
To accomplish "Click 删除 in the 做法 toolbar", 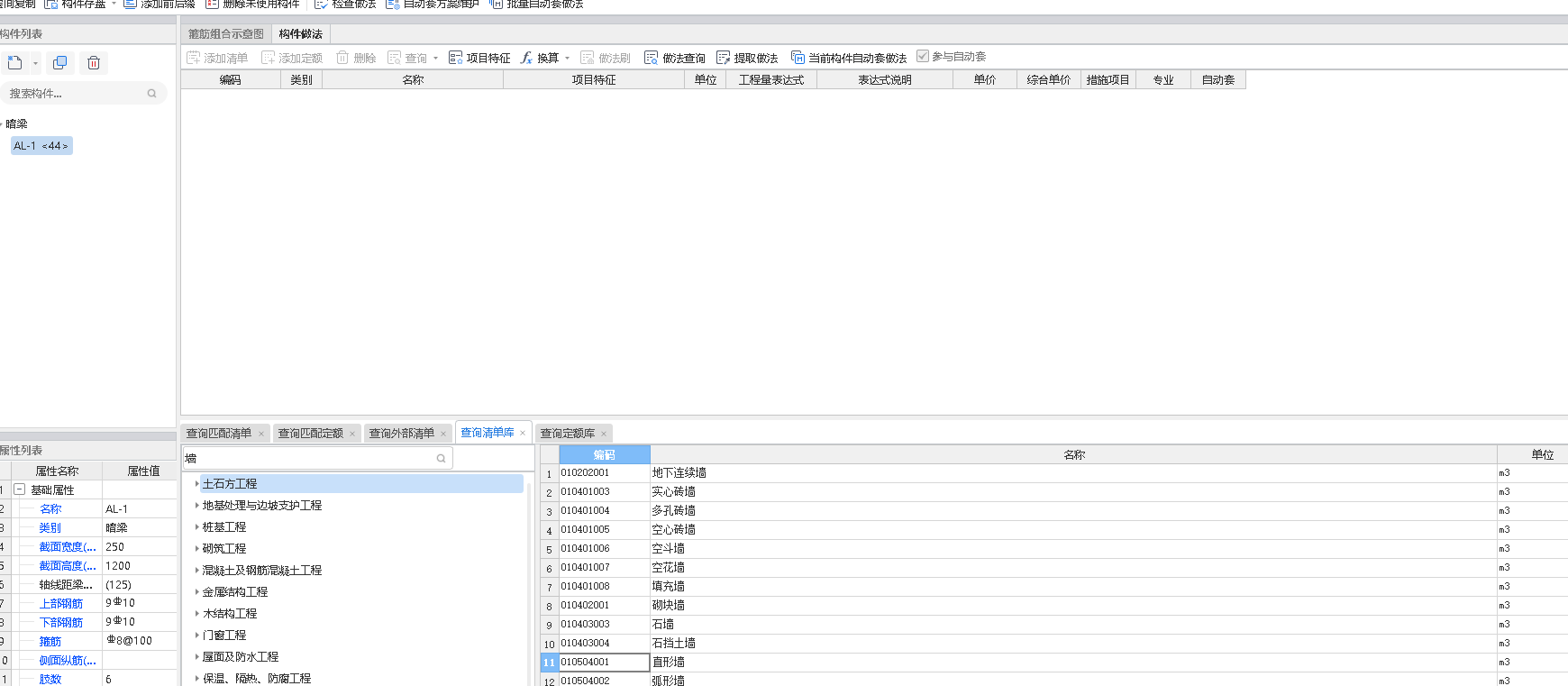I will [x=356, y=58].
